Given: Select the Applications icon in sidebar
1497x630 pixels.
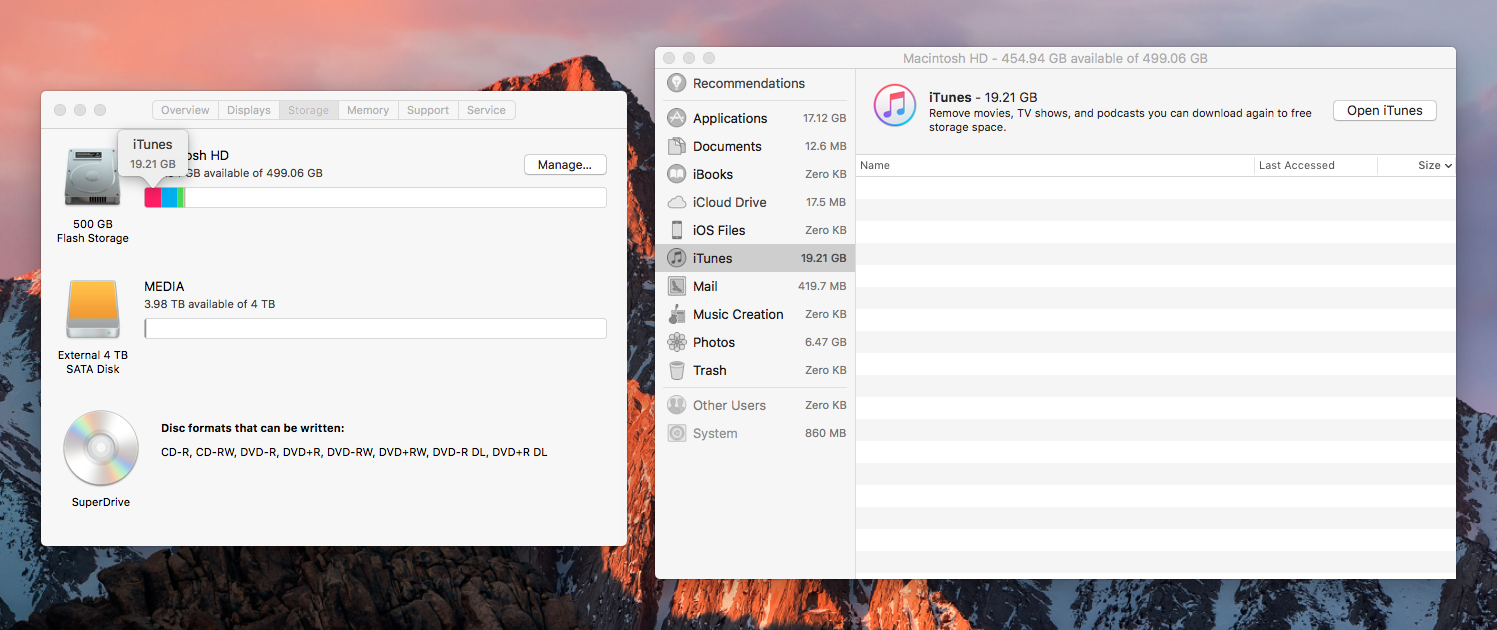Looking at the screenshot, I should click(x=677, y=118).
